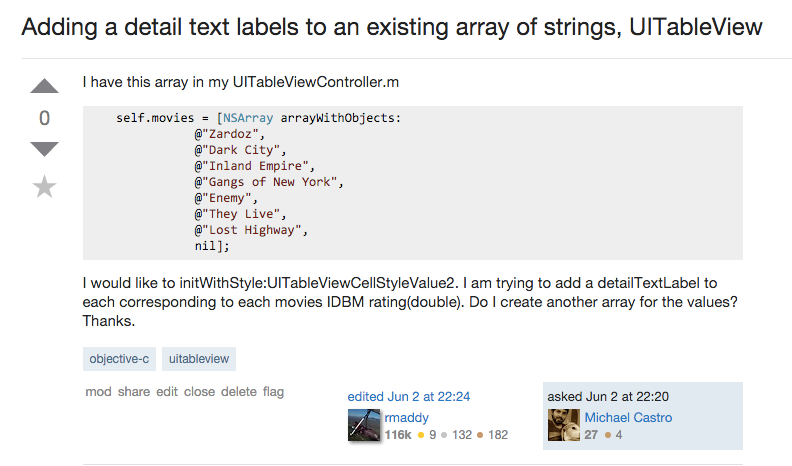Downvote the question with the down arrow
The image size is (792, 466).
point(44,149)
